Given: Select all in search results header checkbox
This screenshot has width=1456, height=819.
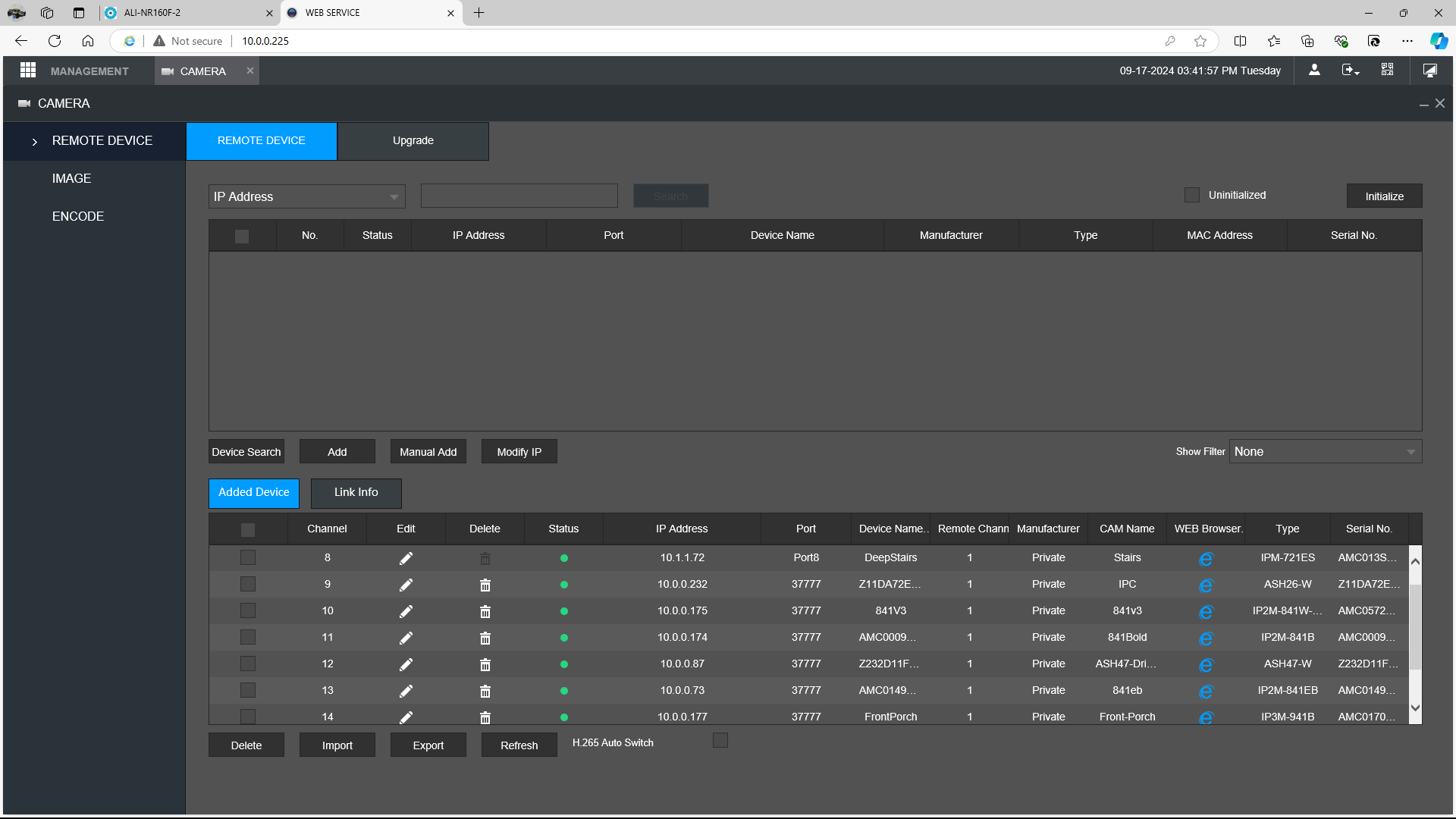Looking at the screenshot, I should (x=242, y=236).
